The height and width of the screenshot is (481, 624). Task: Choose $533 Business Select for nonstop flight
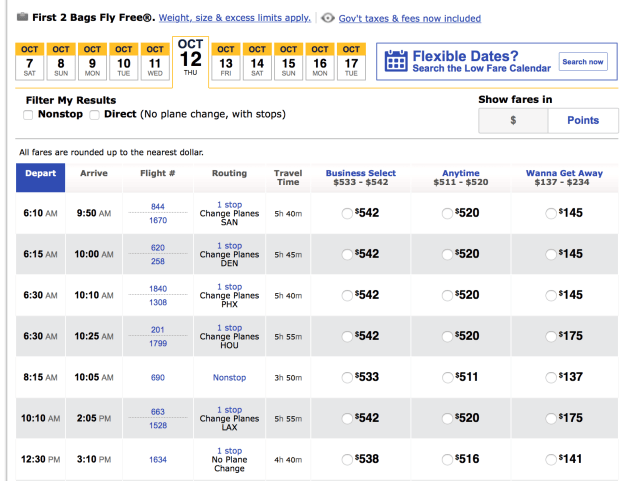click(x=347, y=378)
